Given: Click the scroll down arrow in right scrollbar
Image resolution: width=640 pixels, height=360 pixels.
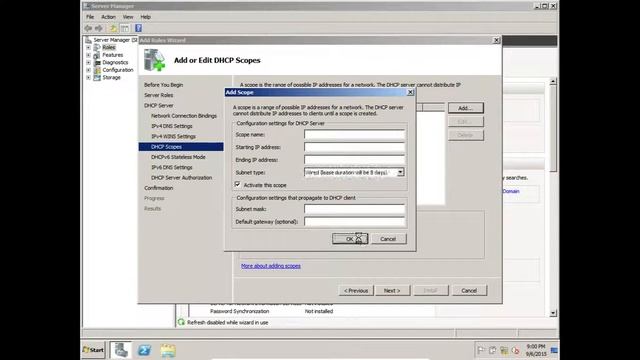Looking at the screenshot, I should click(x=553, y=313).
